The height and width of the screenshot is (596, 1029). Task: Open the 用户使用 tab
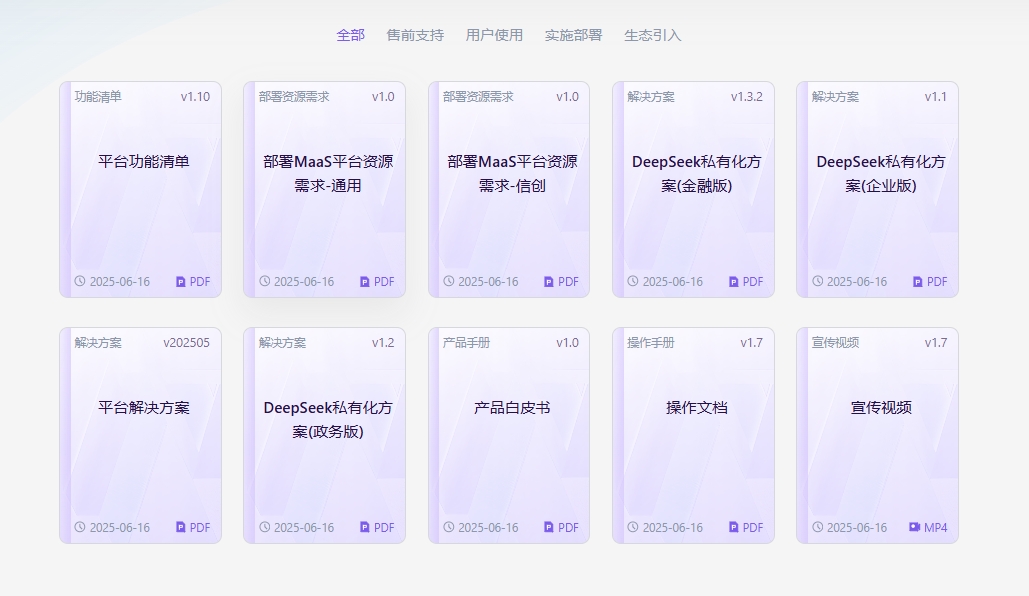click(x=494, y=35)
